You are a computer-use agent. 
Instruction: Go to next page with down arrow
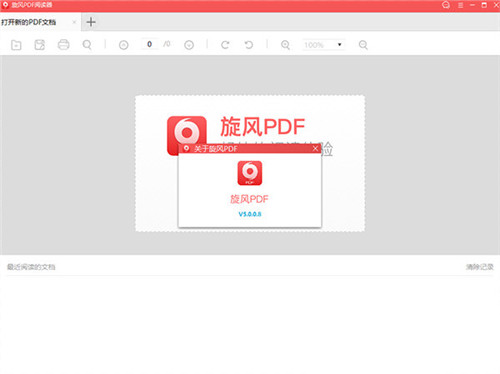[x=189, y=45]
